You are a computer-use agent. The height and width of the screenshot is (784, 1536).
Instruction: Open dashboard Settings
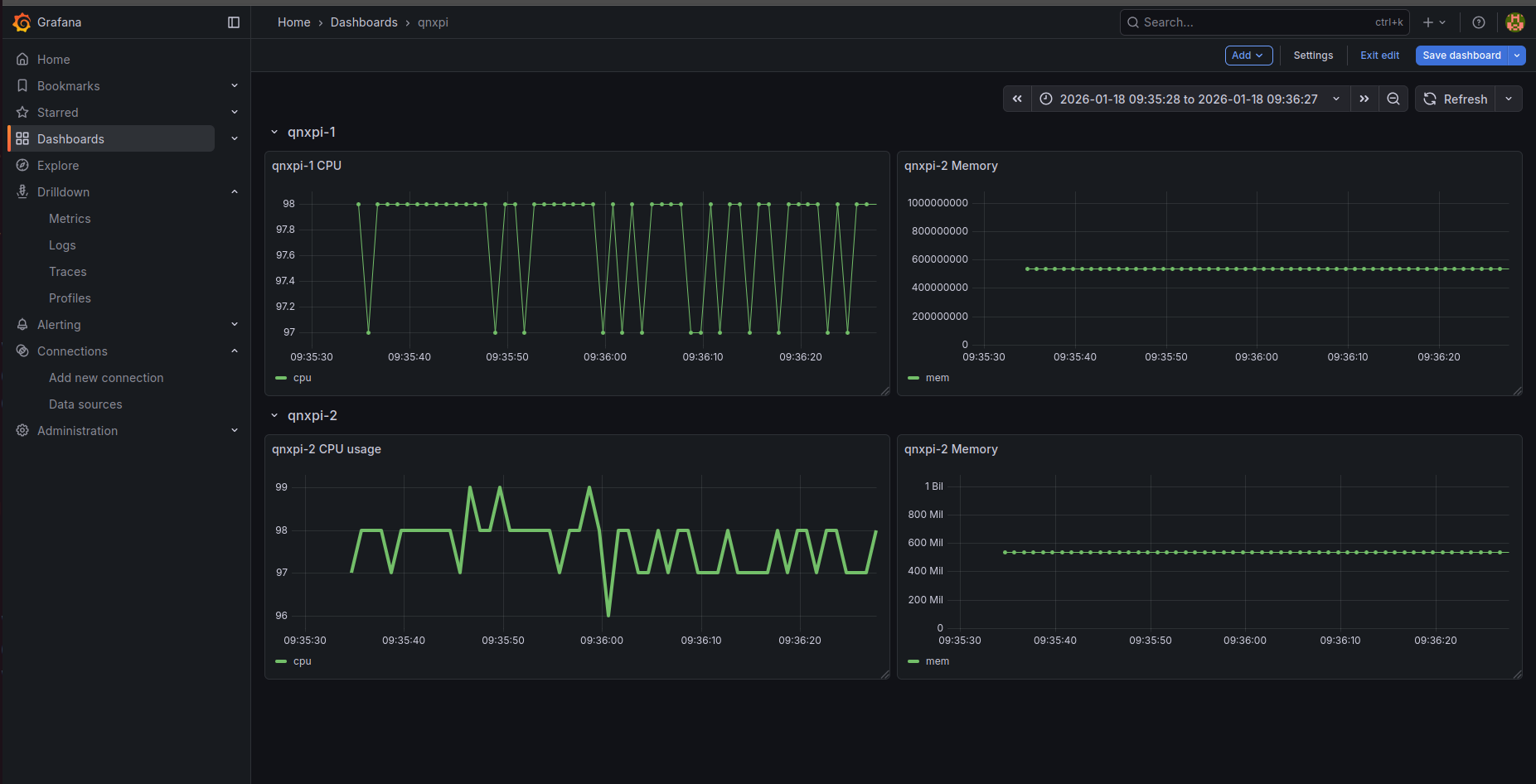(1313, 56)
